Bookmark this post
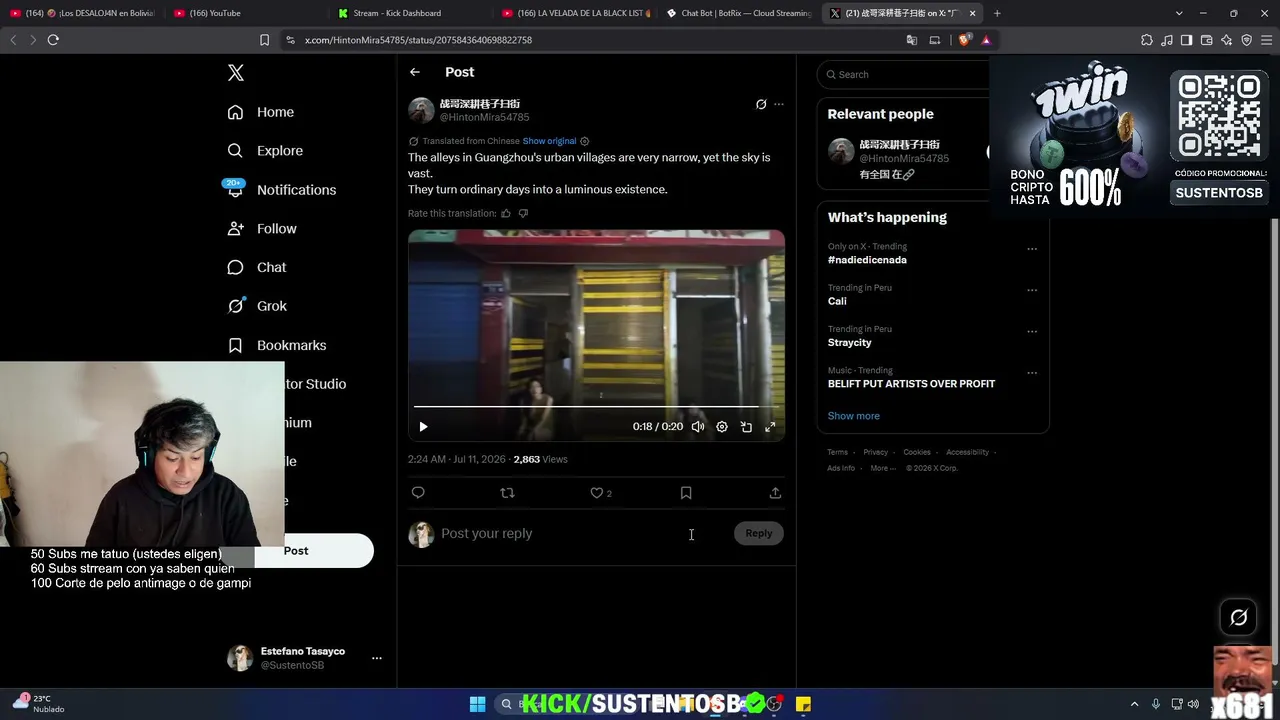Viewport: 1280px width, 720px height. click(x=686, y=493)
